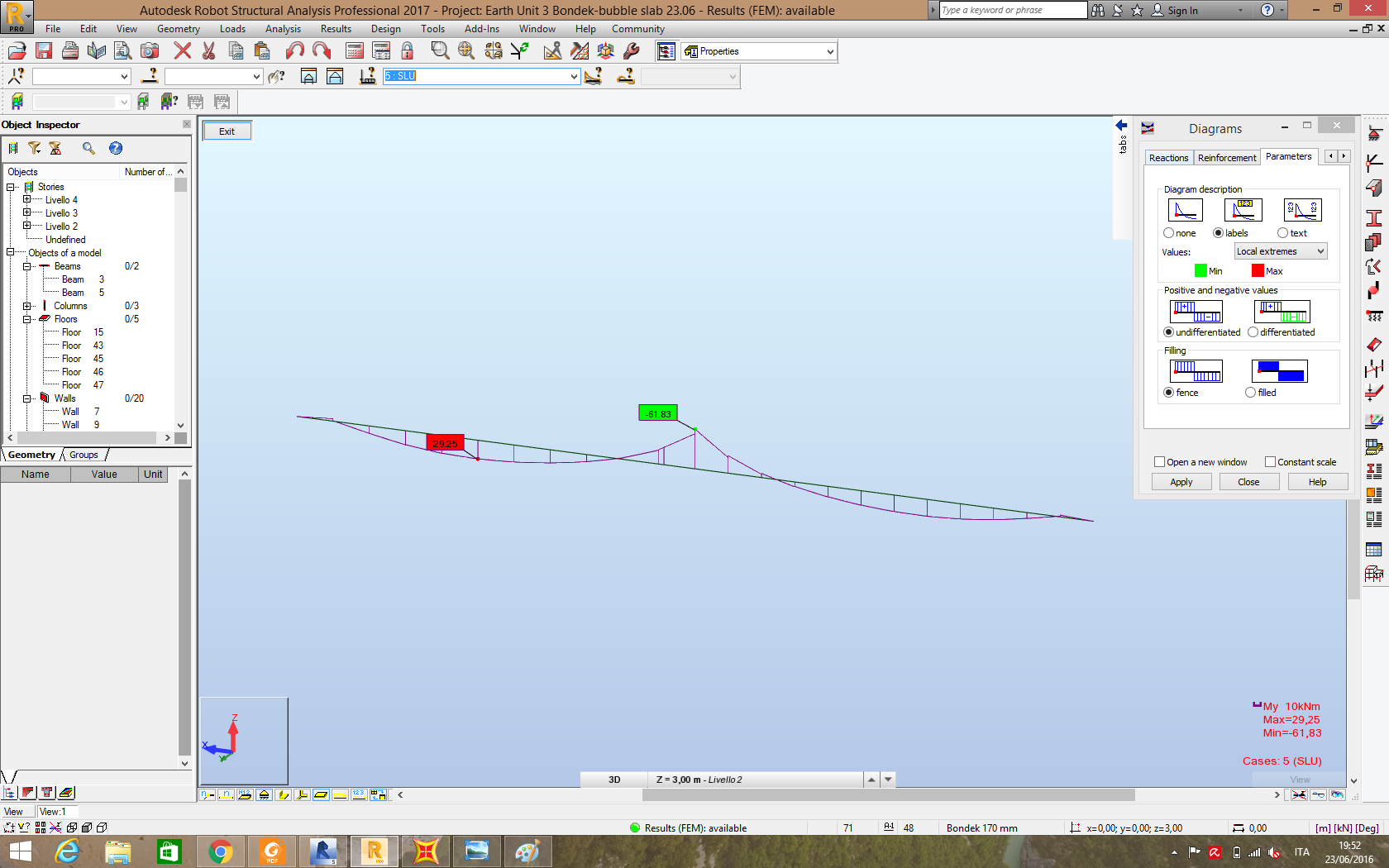This screenshot has height=868, width=1389.
Task: Click the Apply button in Diagrams
Action: tap(1181, 482)
